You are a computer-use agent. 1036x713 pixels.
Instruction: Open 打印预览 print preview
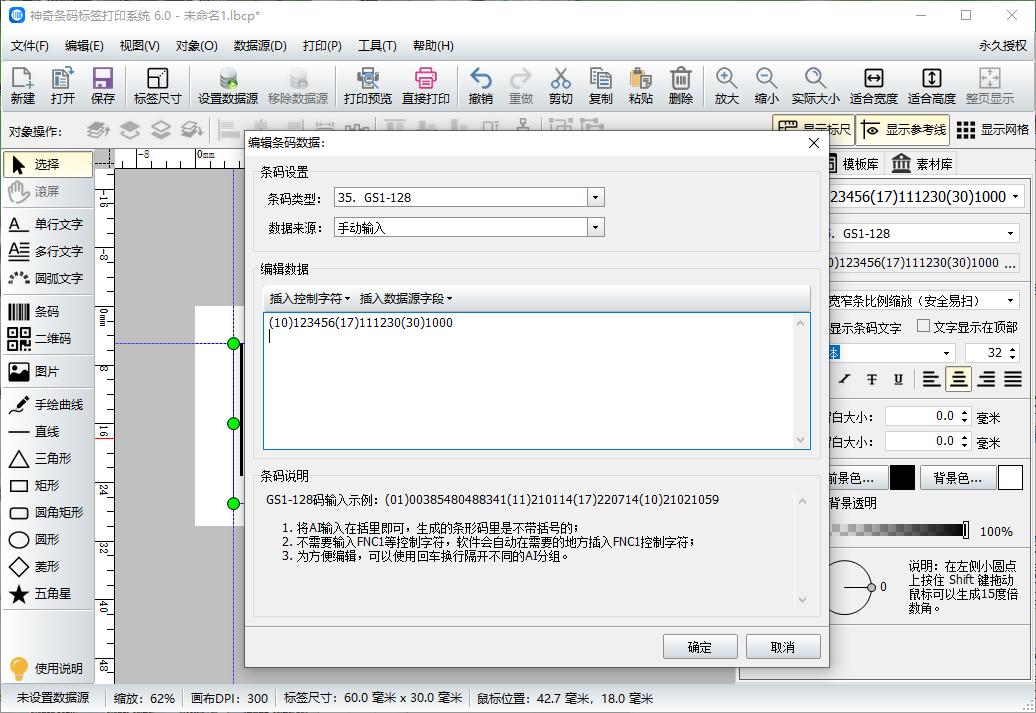coord(369,85)
